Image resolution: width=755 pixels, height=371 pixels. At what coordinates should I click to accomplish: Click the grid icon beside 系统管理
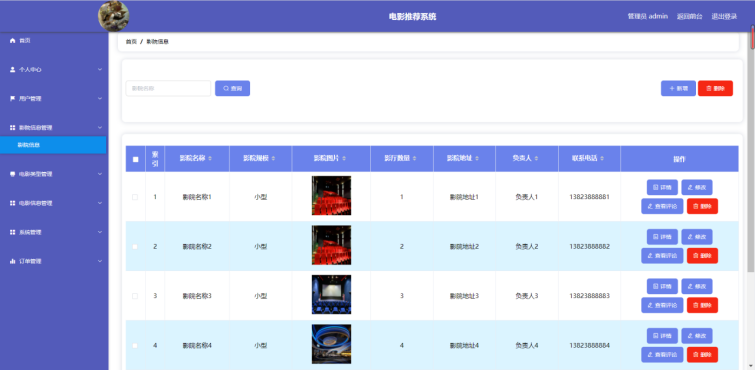point(13,232)
